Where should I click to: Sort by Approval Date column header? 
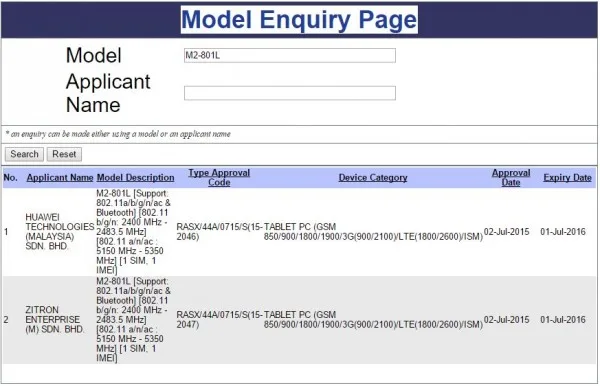[x=511, y=178]
